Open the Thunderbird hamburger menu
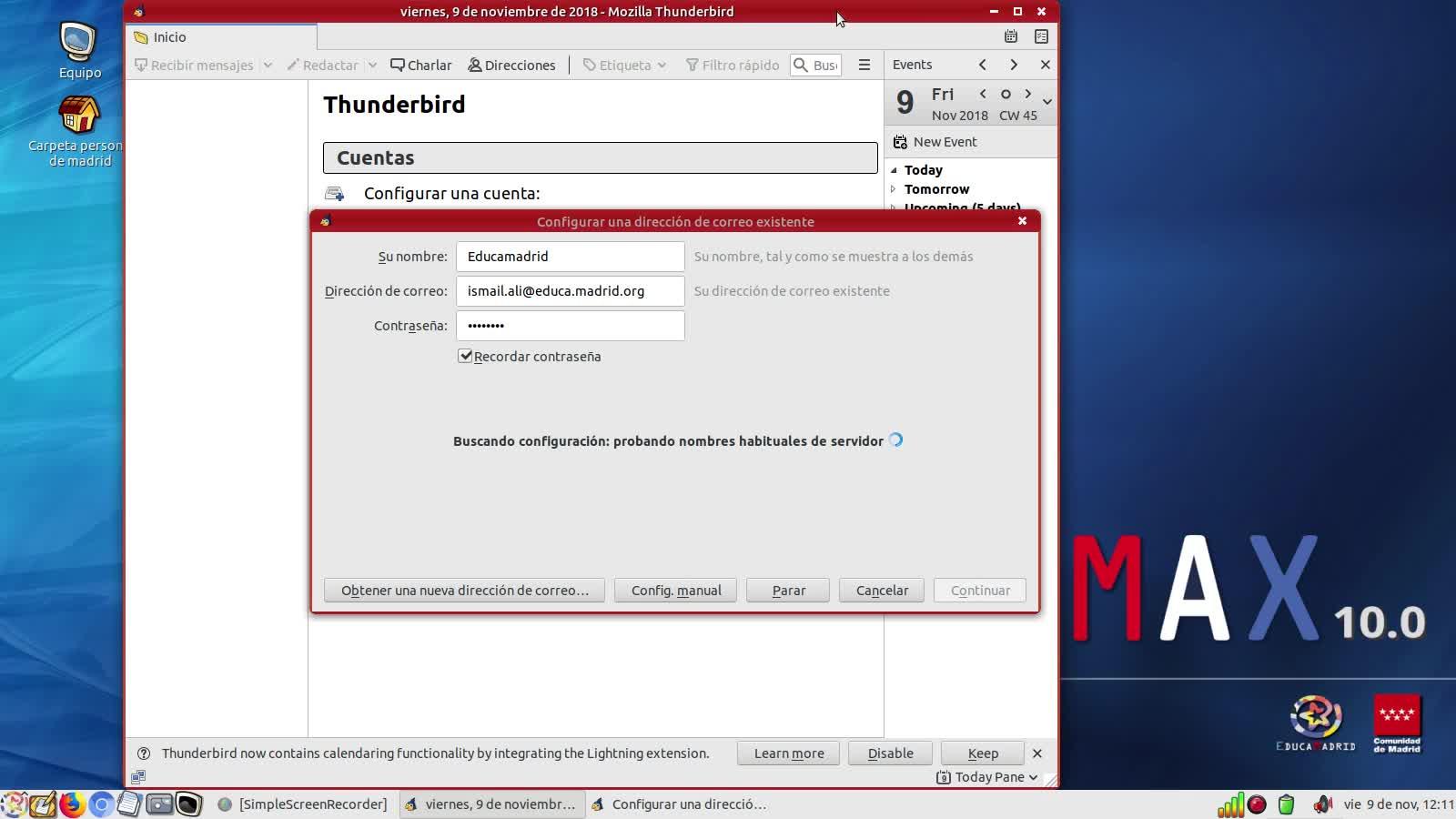Viewport: 1456px width, 819px height. click(x=864, y=65)
